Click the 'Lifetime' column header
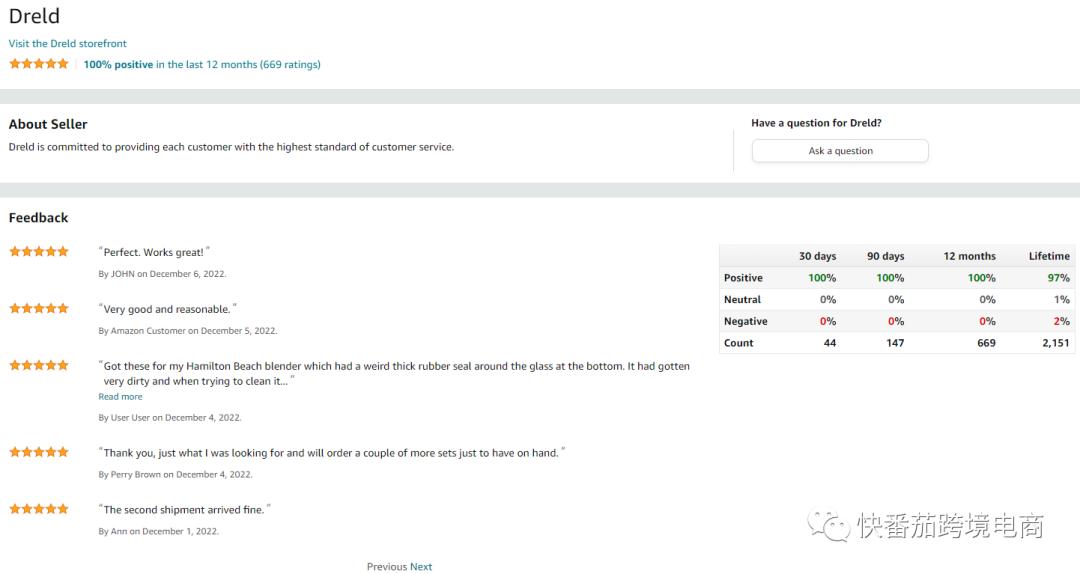 (x=1049, y=256)
